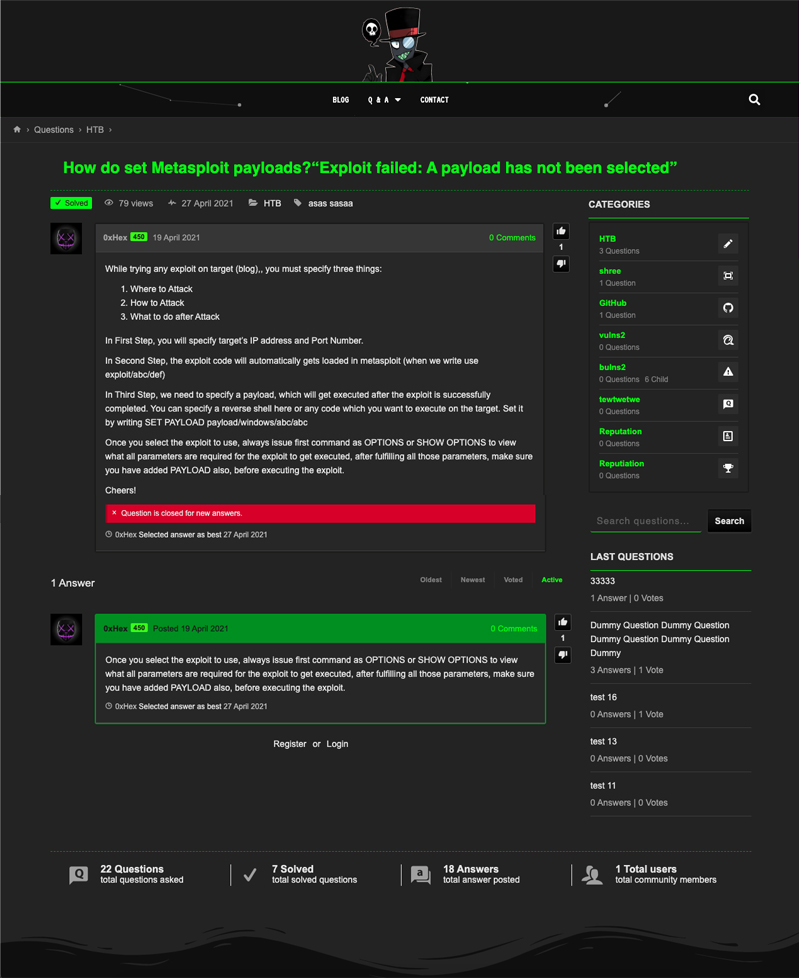Image resolution: width=799 pixels, height=978 pixels.
Task: Open the BLOG menu item
Action: (341, 100)
